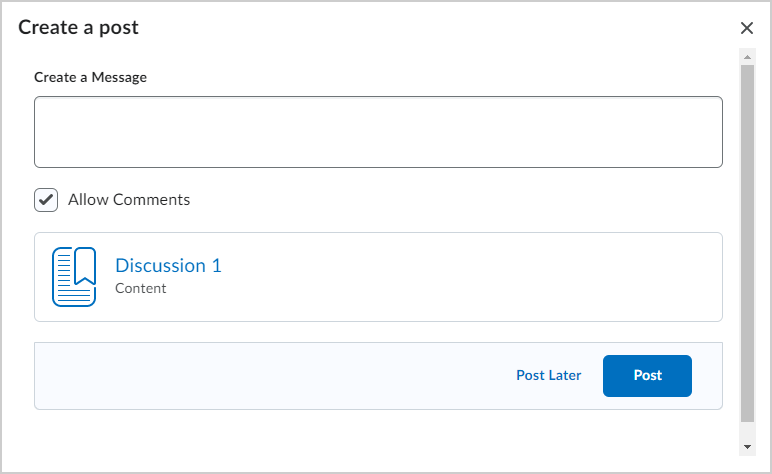Click the Allow Comments label text
772x474 pixels.
(129, 200)
